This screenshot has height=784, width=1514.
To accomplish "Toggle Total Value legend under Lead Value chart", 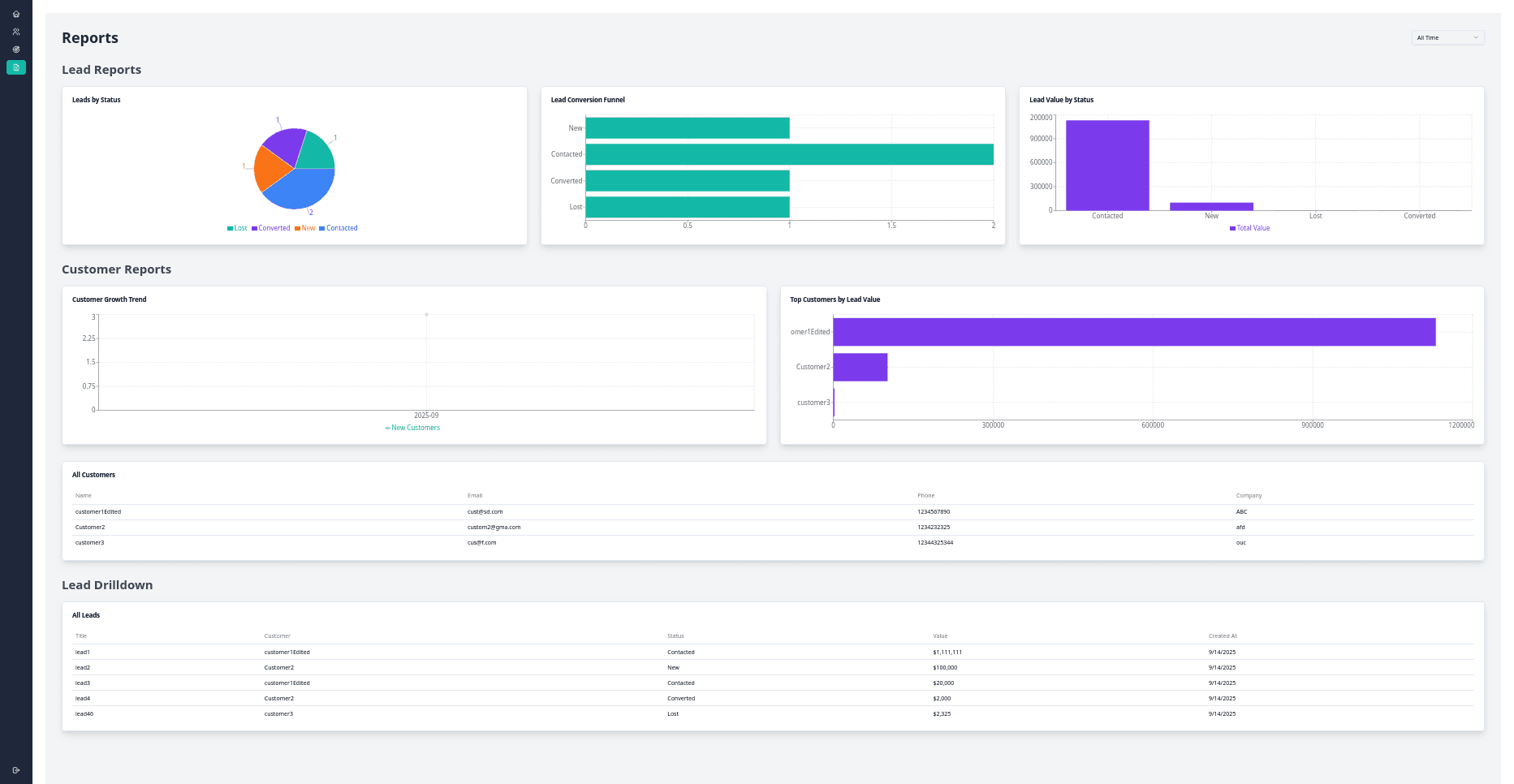I will pos(1249,228).
